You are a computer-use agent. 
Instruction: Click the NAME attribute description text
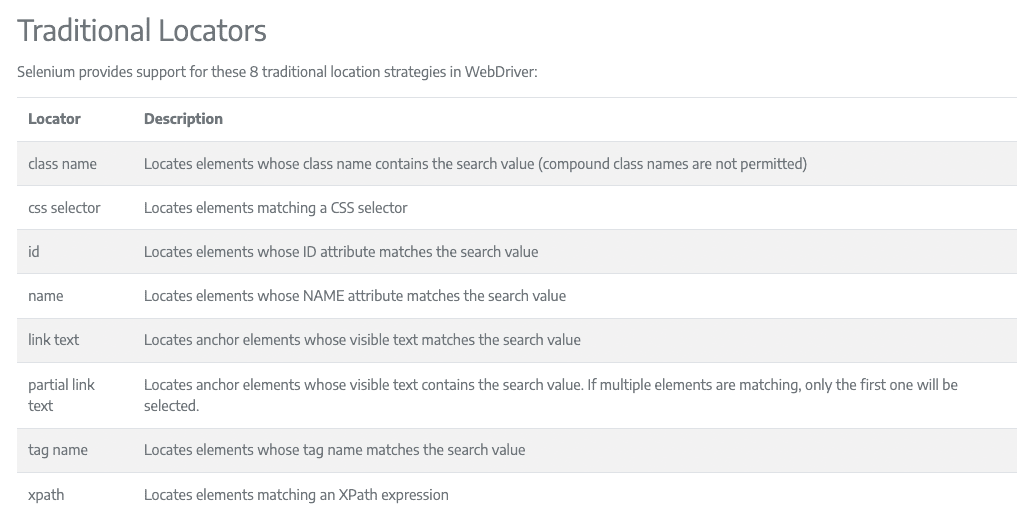[355, 296]
